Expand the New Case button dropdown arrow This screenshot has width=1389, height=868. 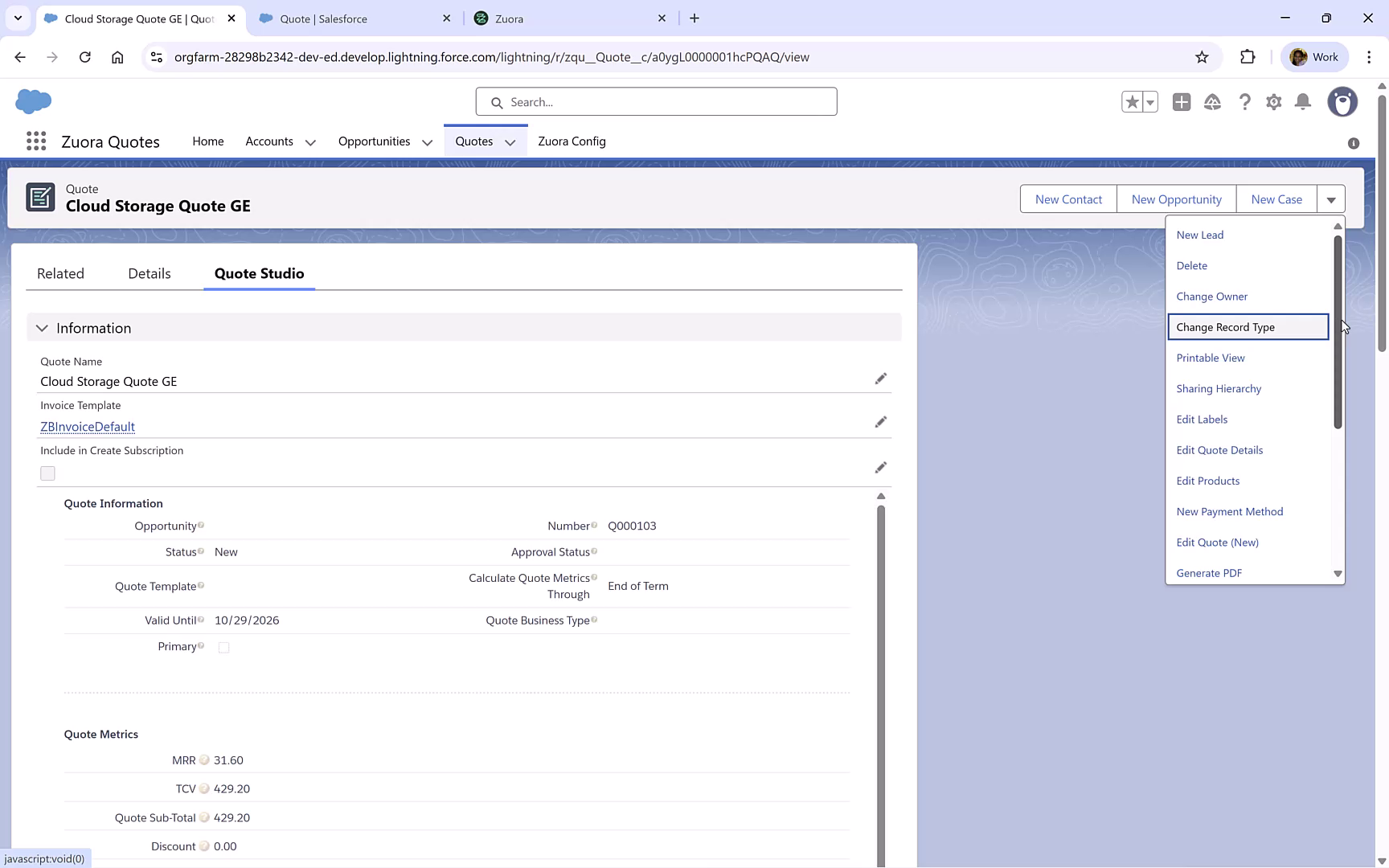pos(1332,199)
